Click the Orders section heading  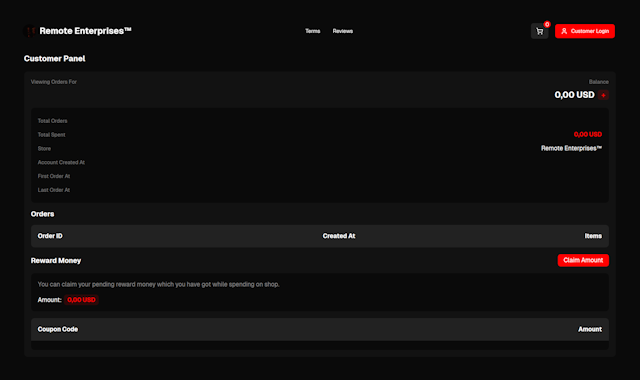coord(42,214)
